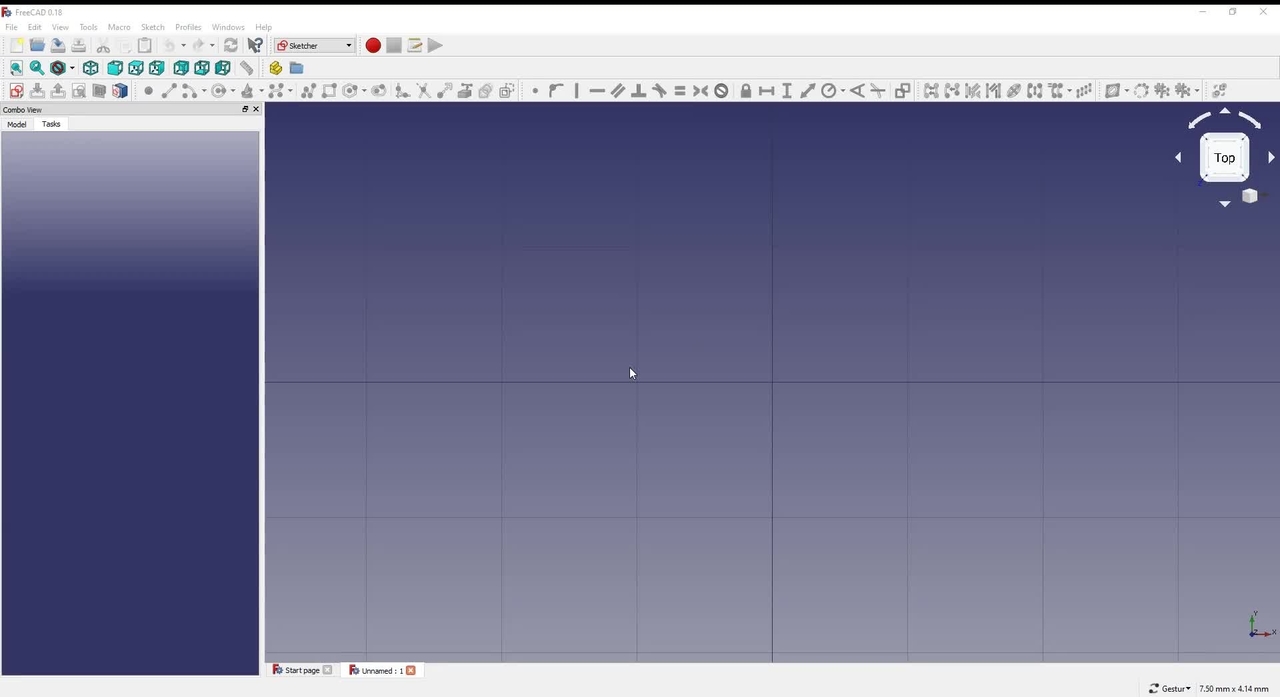
Task: Open the Edit menu
Action: point(35,27)
